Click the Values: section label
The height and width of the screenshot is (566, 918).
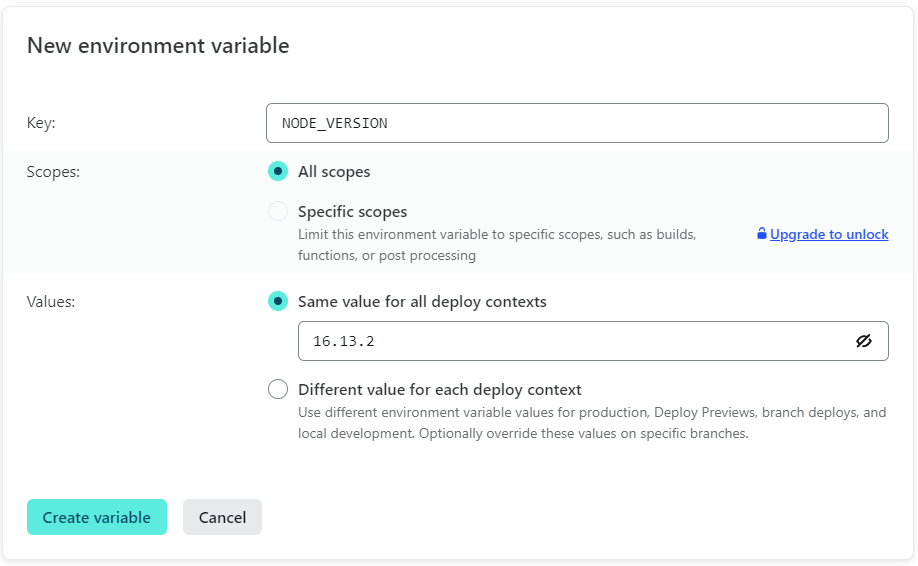coord(51,301)
